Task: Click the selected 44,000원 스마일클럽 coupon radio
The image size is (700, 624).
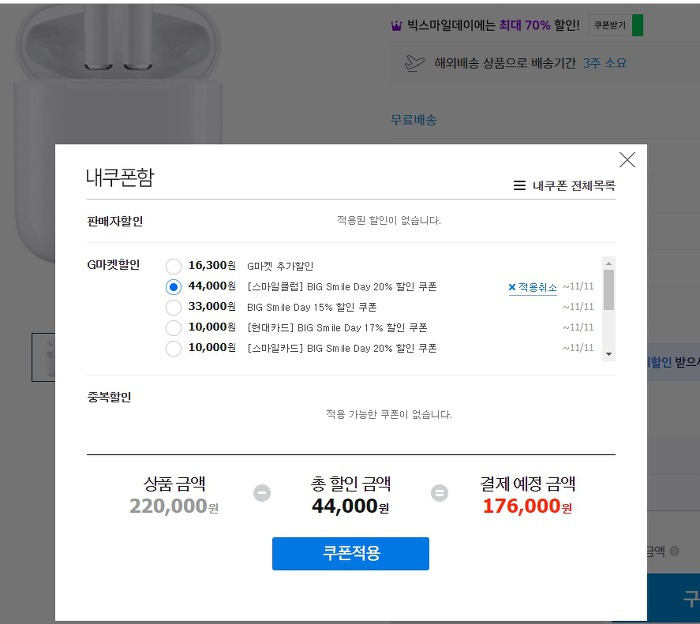Action: pos(173,287)
